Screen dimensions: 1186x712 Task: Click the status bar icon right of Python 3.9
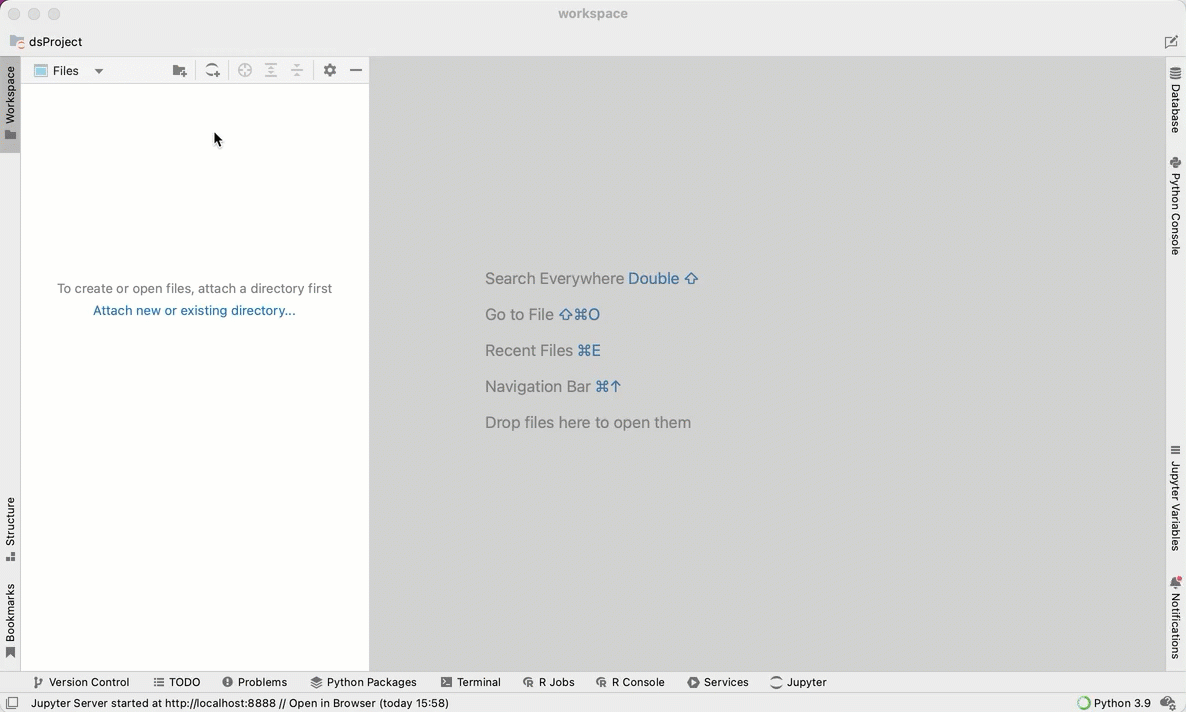(1169, 703)
